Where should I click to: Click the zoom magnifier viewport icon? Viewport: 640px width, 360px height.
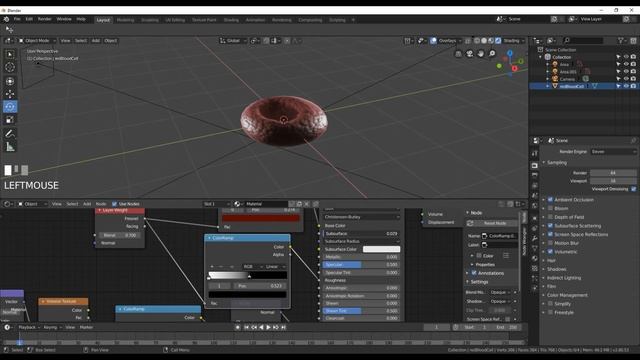(x=492, y=53)
